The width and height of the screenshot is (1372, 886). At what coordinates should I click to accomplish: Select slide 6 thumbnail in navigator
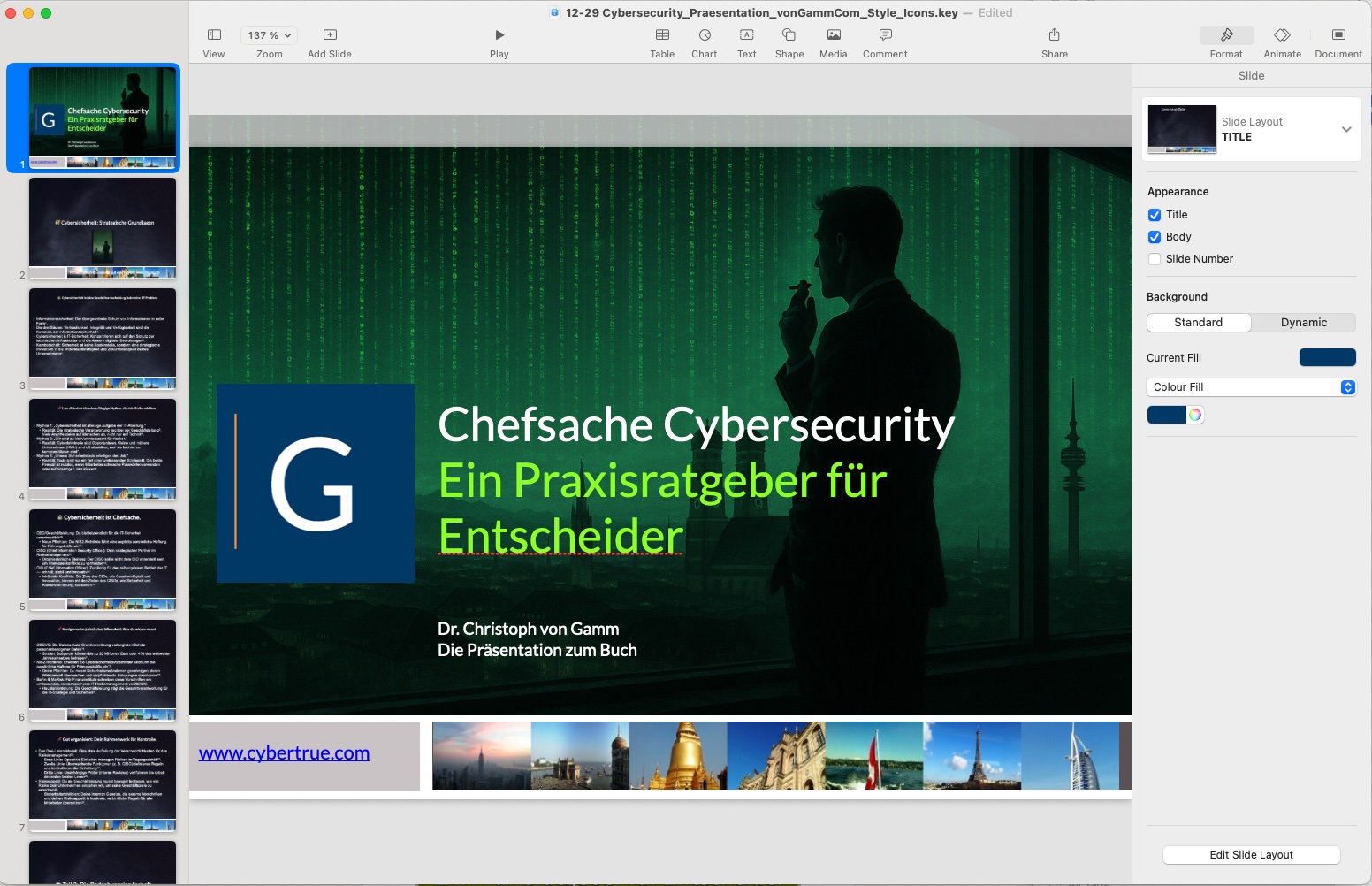coord(103,670)
